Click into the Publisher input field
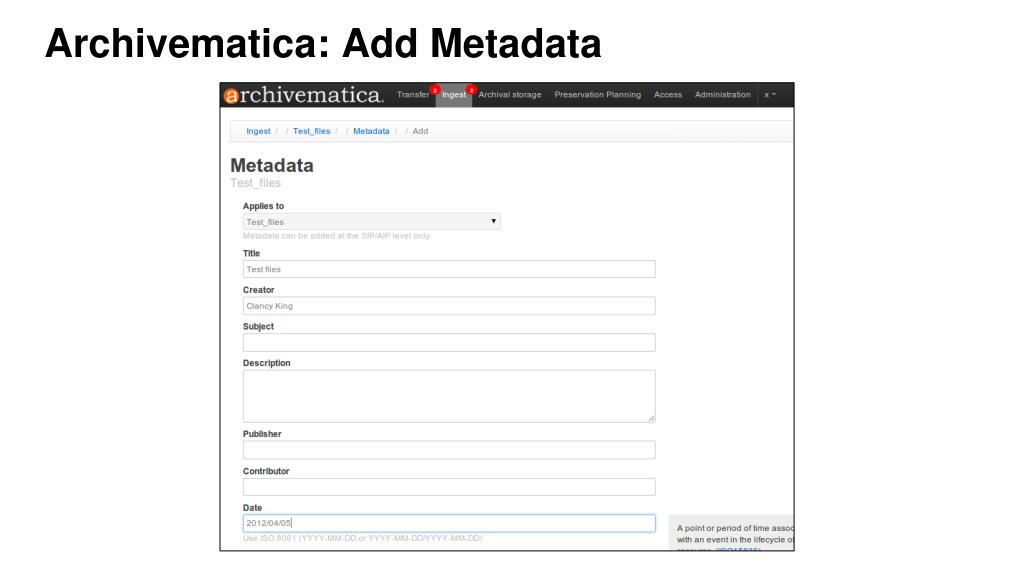 pyautogui.click(x=449, y=449)
